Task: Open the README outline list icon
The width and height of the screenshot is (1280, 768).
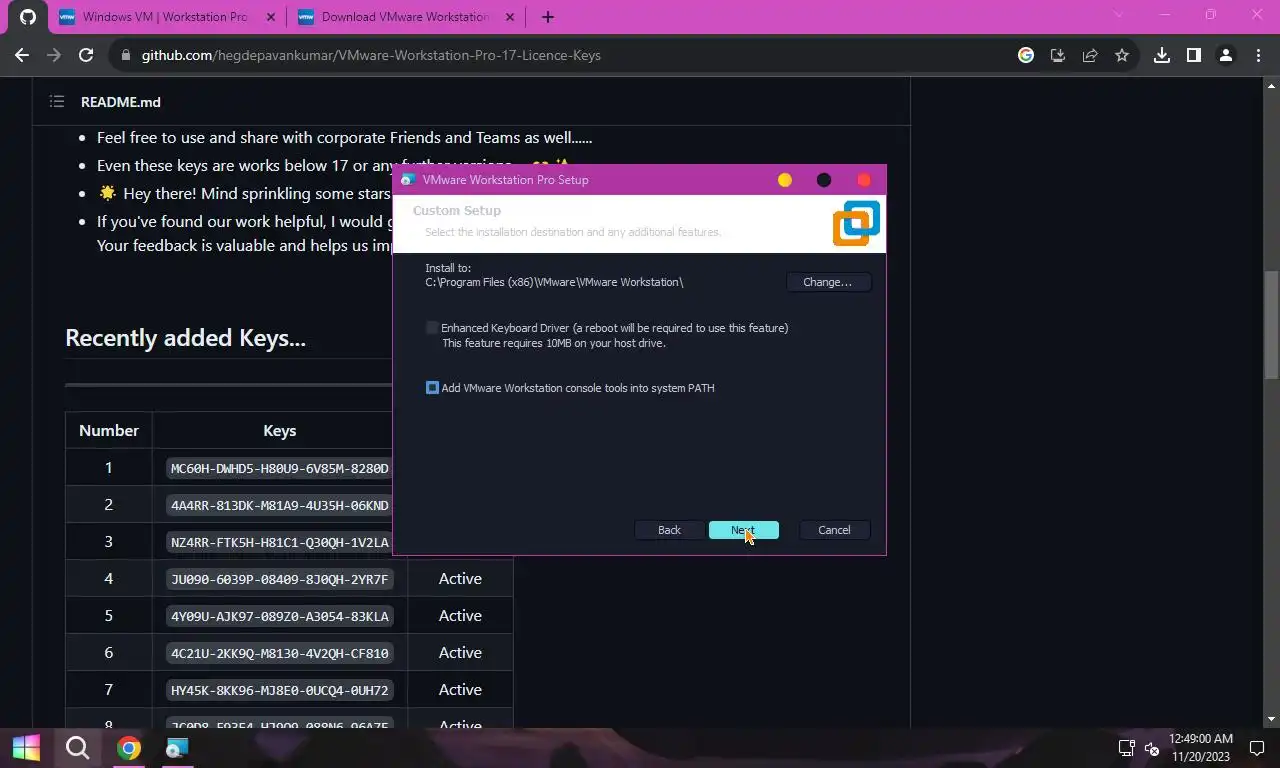Action: point(57,101)
